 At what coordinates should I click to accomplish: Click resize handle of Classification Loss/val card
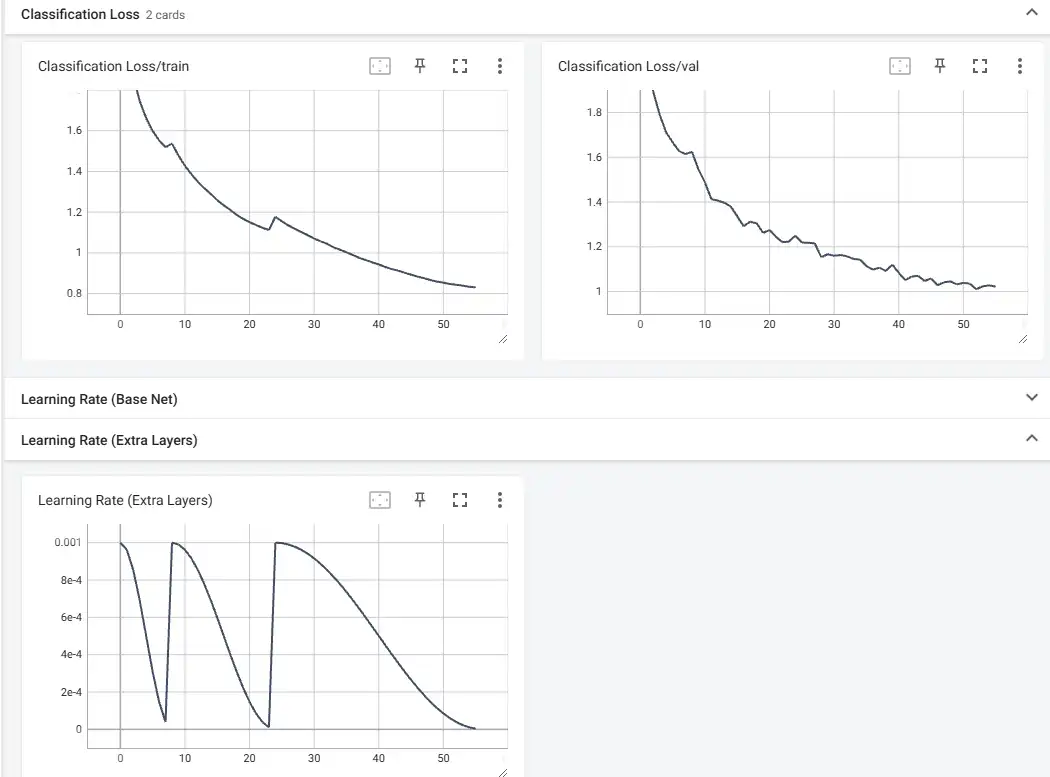pos(1023,340)
